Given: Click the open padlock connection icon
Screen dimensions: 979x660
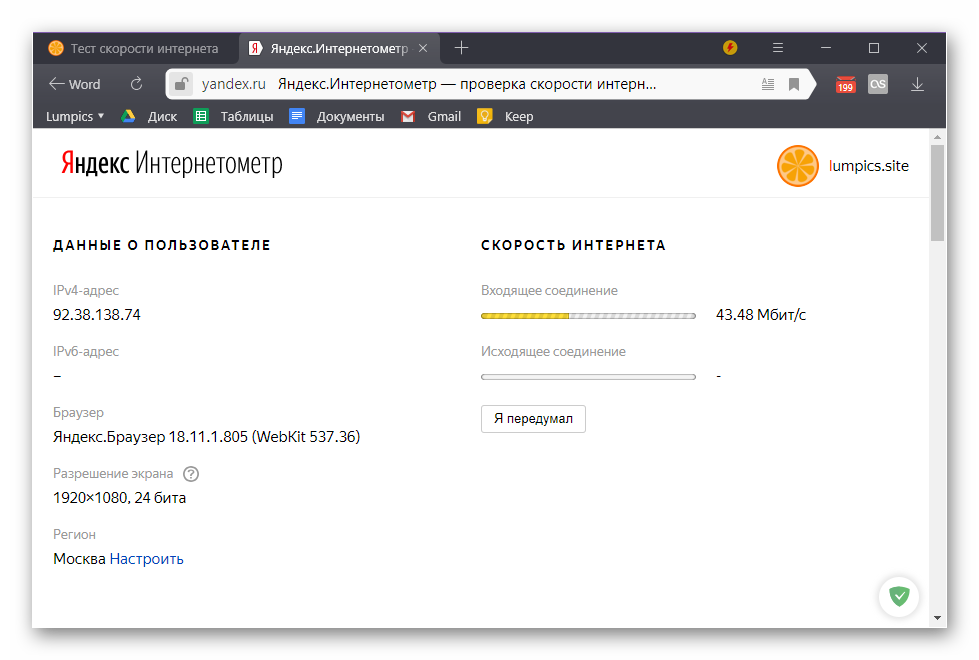Looking at the screenshot, I should pyautogui.click(x=181, y=84).
